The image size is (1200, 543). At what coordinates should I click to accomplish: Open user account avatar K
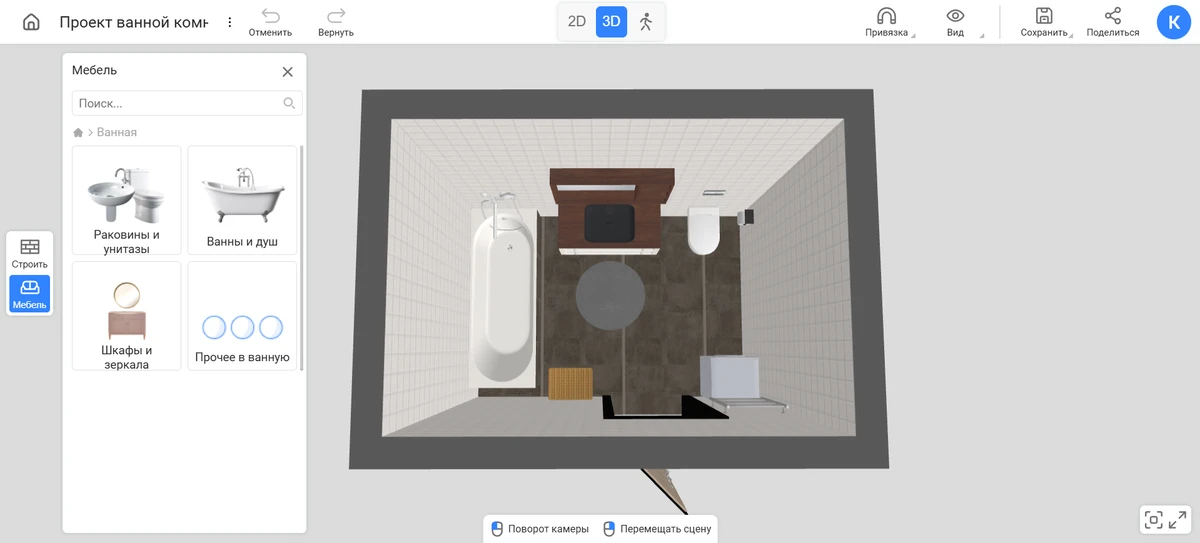(x=1173, y=22)
